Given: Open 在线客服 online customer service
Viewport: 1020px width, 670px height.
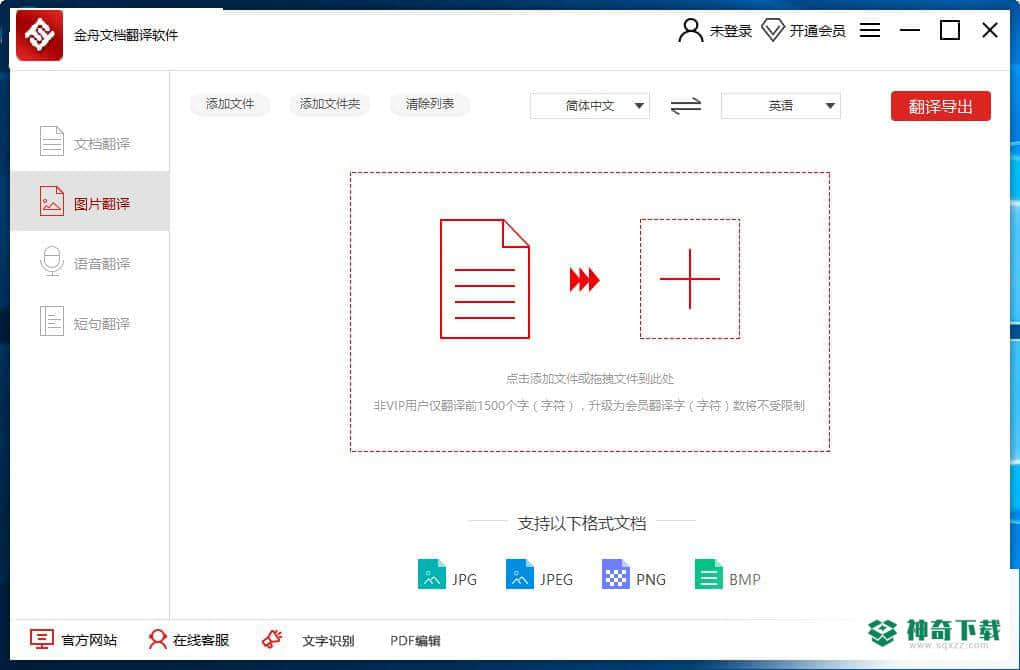Looking at the screenshot, I should 201,641.
